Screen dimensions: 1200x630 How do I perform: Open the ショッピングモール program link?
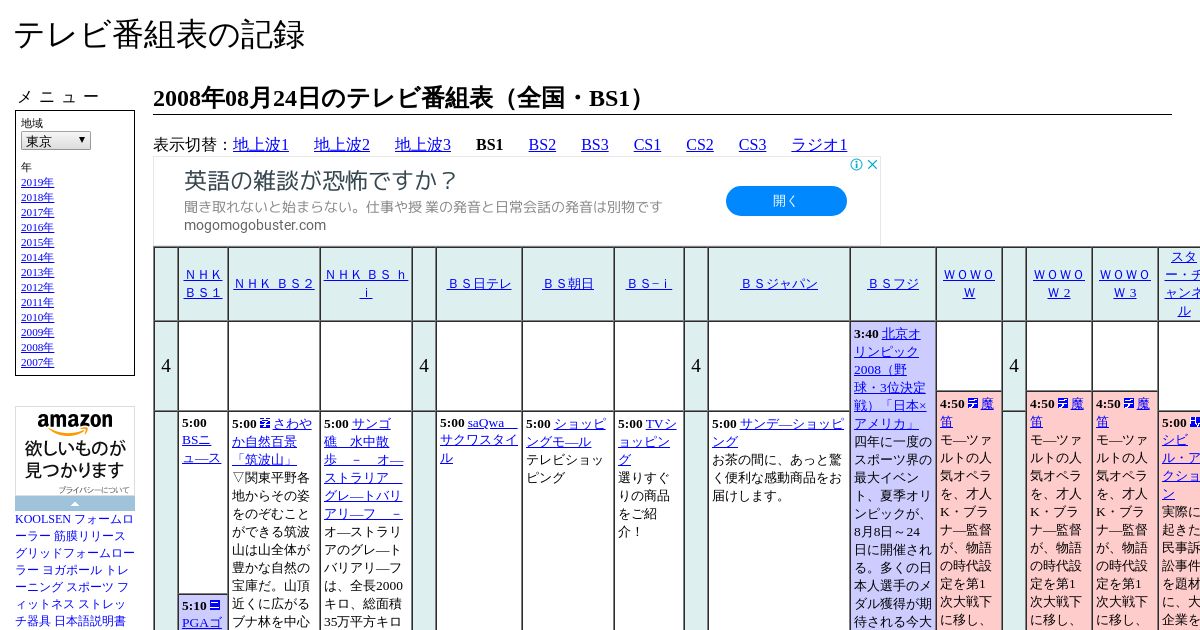point(567,432)
